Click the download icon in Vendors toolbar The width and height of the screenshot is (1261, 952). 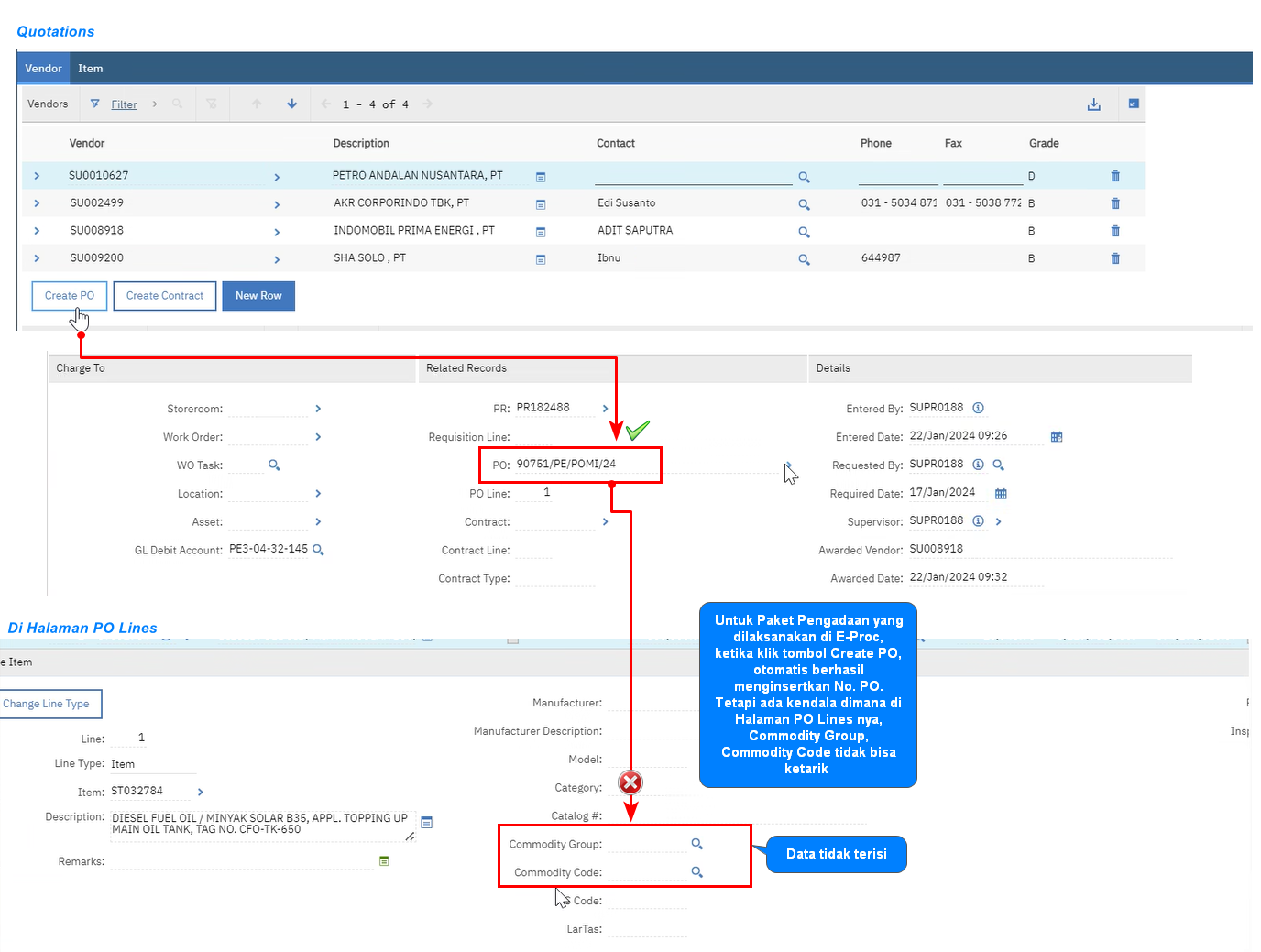click(x=1093, y=104)
